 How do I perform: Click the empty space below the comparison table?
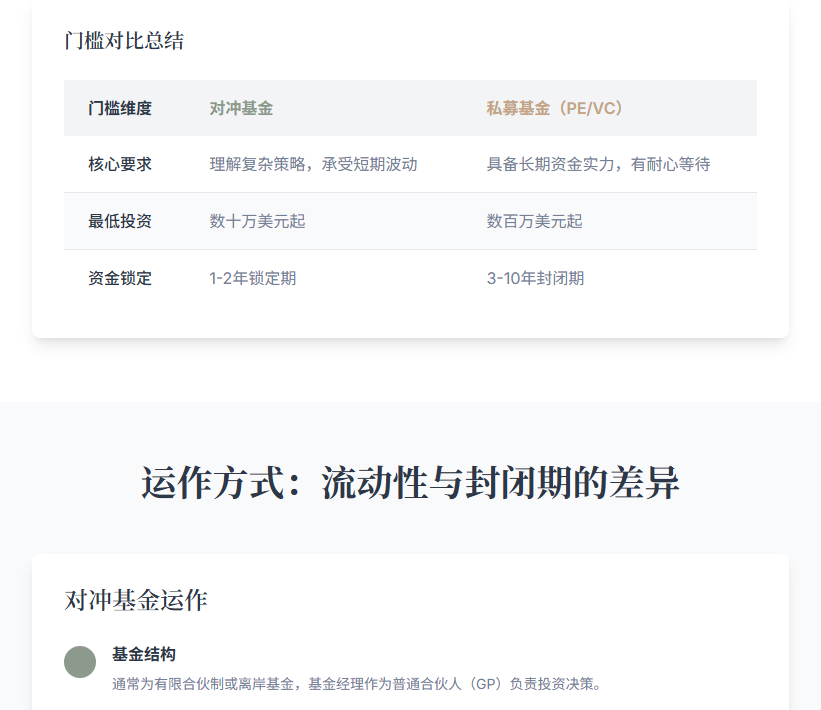(x=410, y=320)
